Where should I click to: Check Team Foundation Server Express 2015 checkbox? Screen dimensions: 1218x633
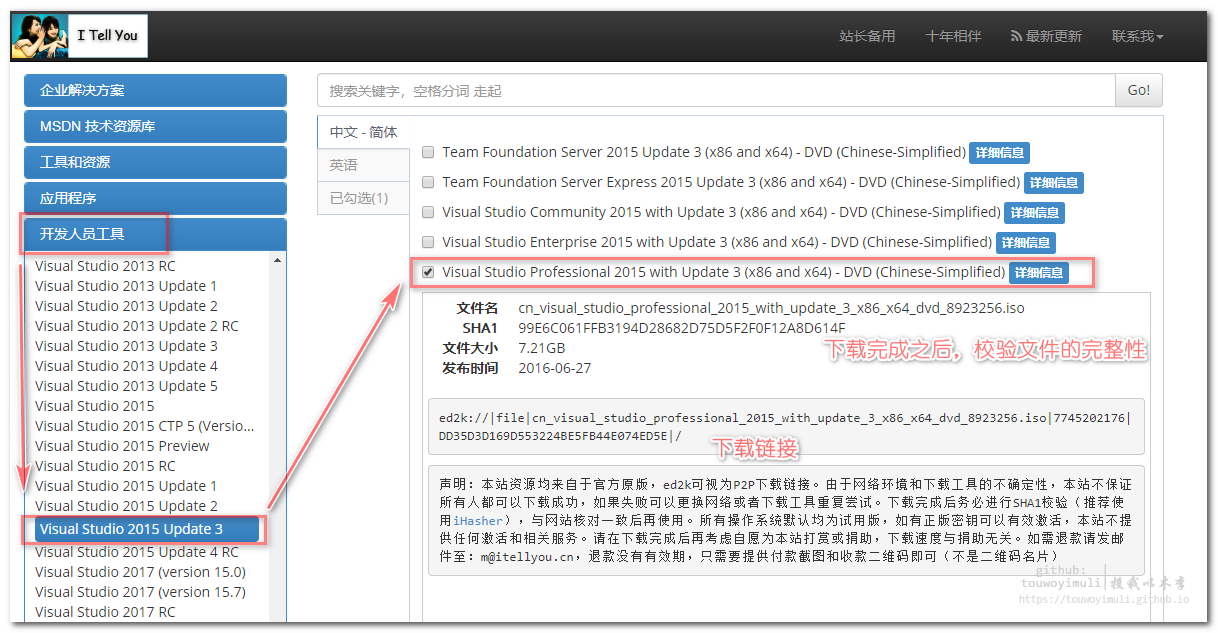428,183
